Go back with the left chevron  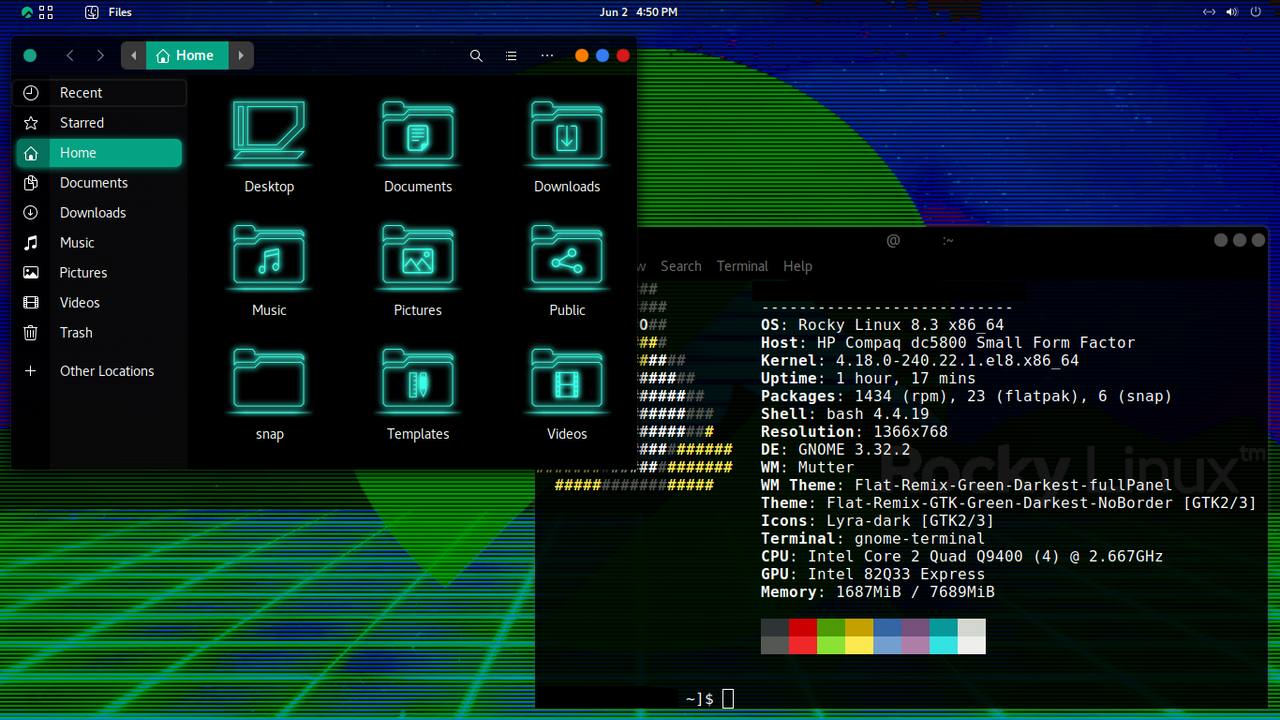(69, 56)
